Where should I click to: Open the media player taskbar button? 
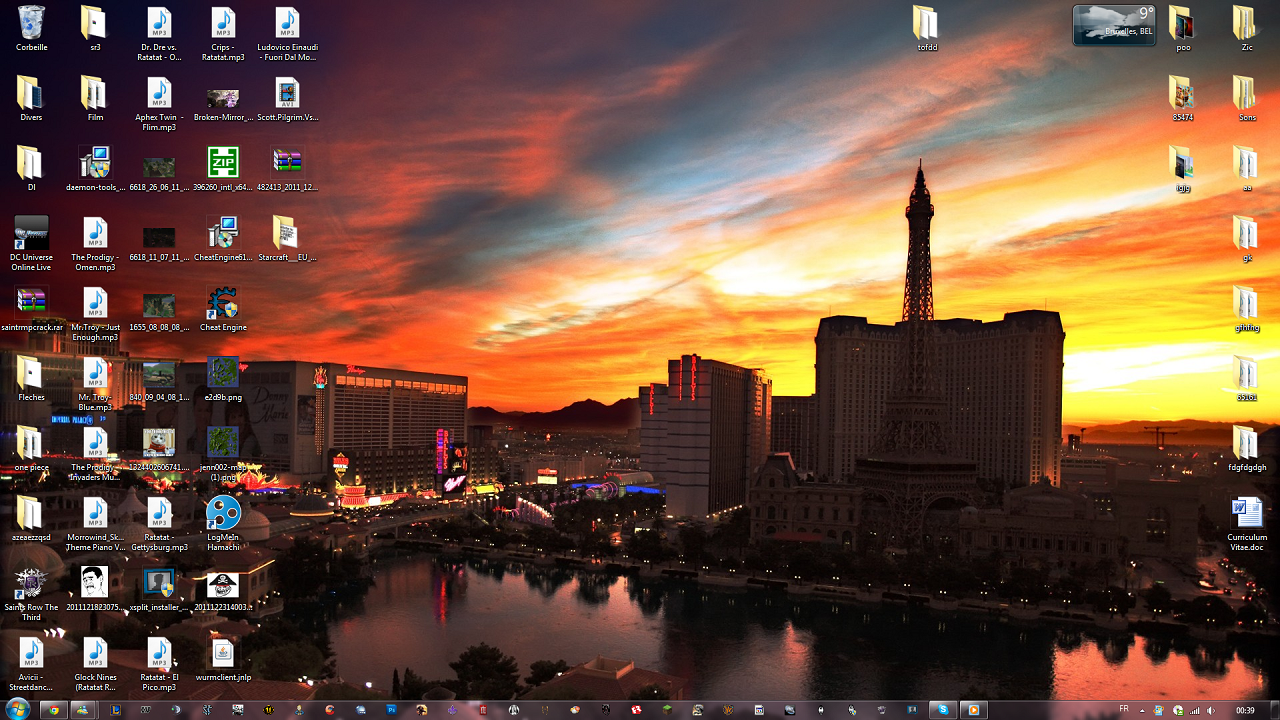coord(973,710)
